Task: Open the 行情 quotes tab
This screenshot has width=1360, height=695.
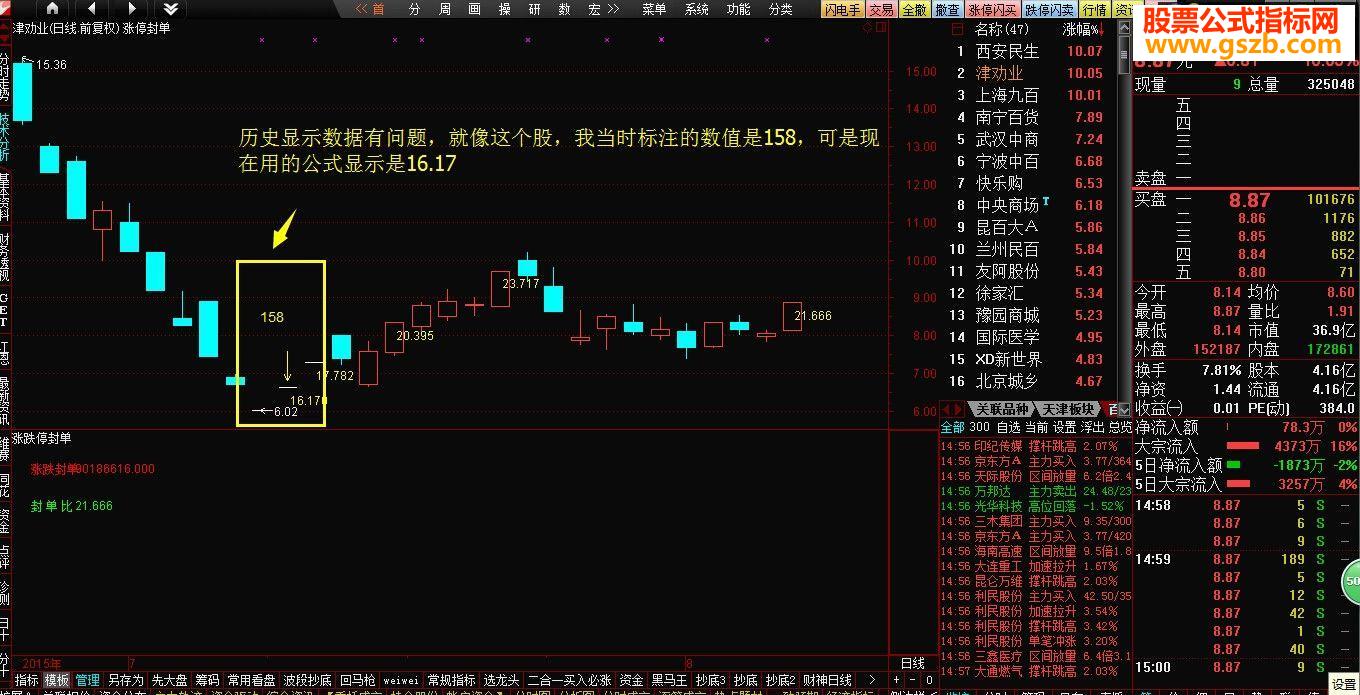Action: (1095, 9)
